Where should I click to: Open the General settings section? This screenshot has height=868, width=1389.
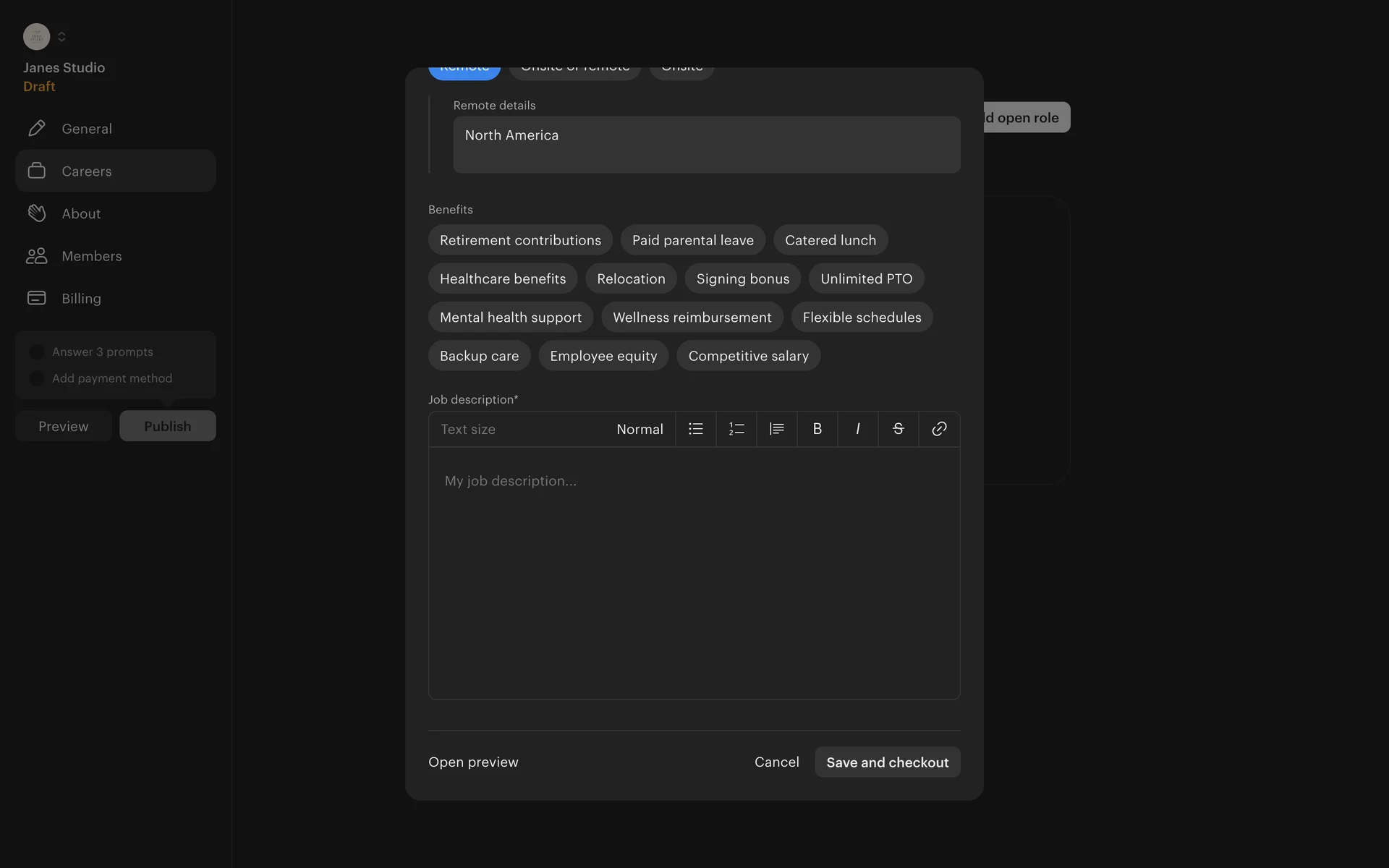[x=86, y=129]
